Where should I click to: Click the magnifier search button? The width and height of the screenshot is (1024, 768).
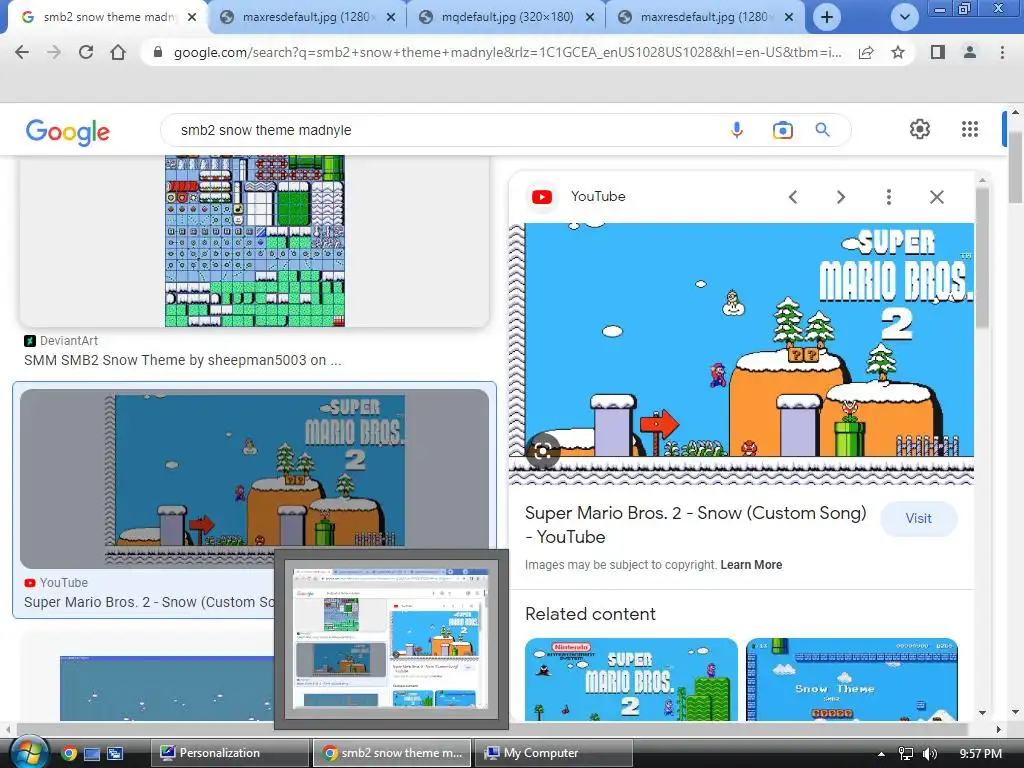click(x=822, y=130)
